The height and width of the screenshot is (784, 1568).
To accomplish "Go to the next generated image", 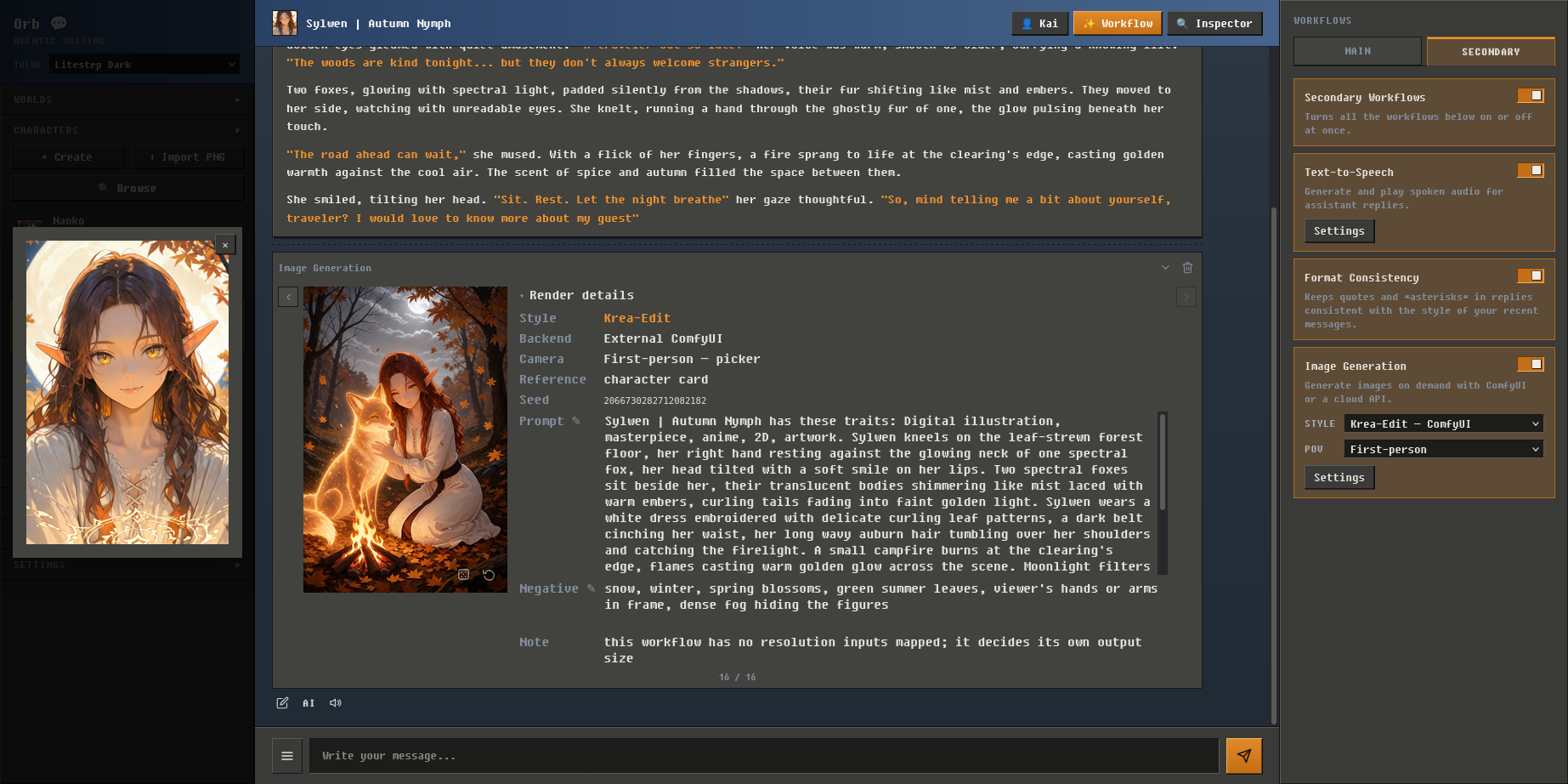I will pyautogui.click(x=1186, y=297).
